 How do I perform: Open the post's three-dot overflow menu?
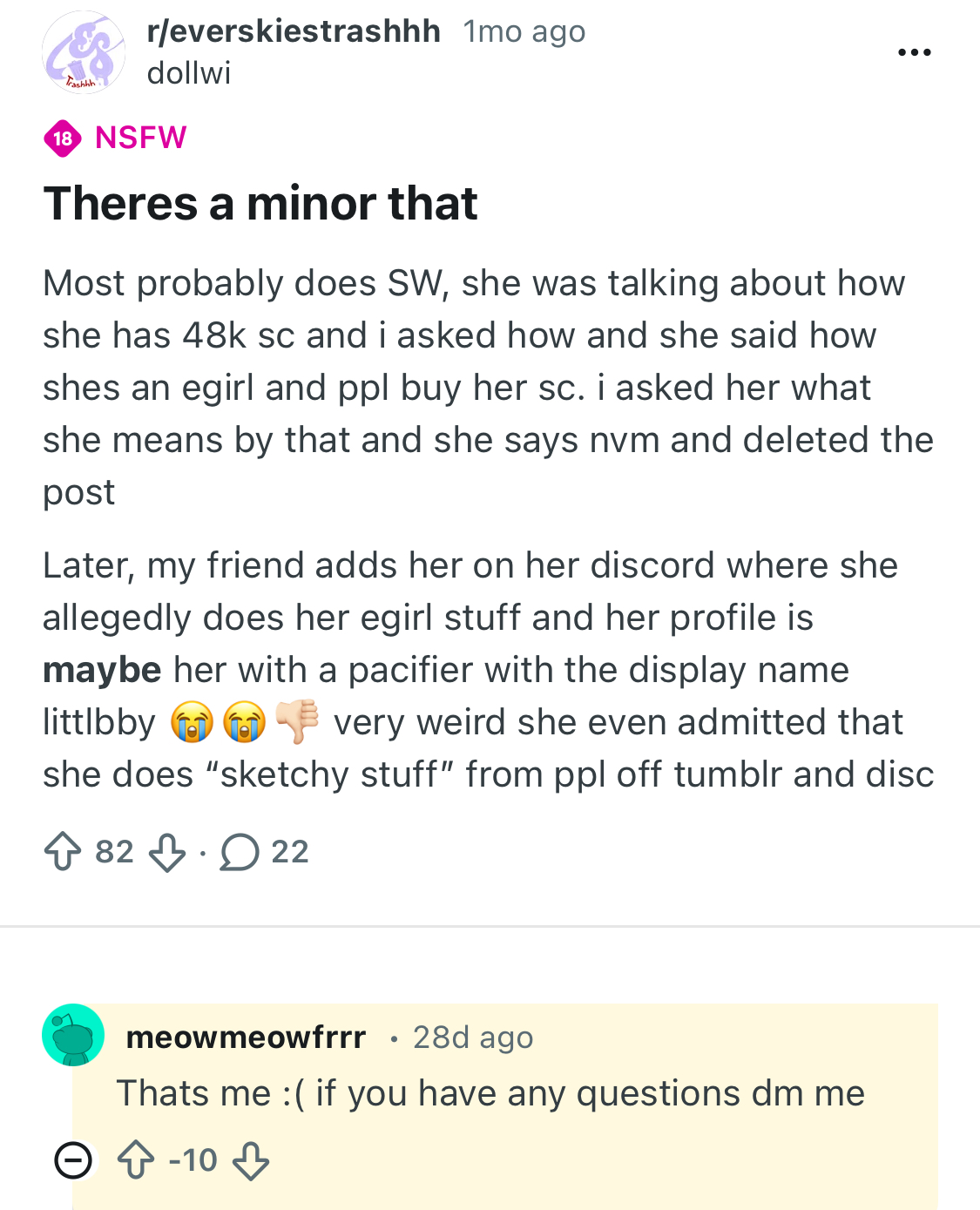pyautogui.click(x=914, y=52)
